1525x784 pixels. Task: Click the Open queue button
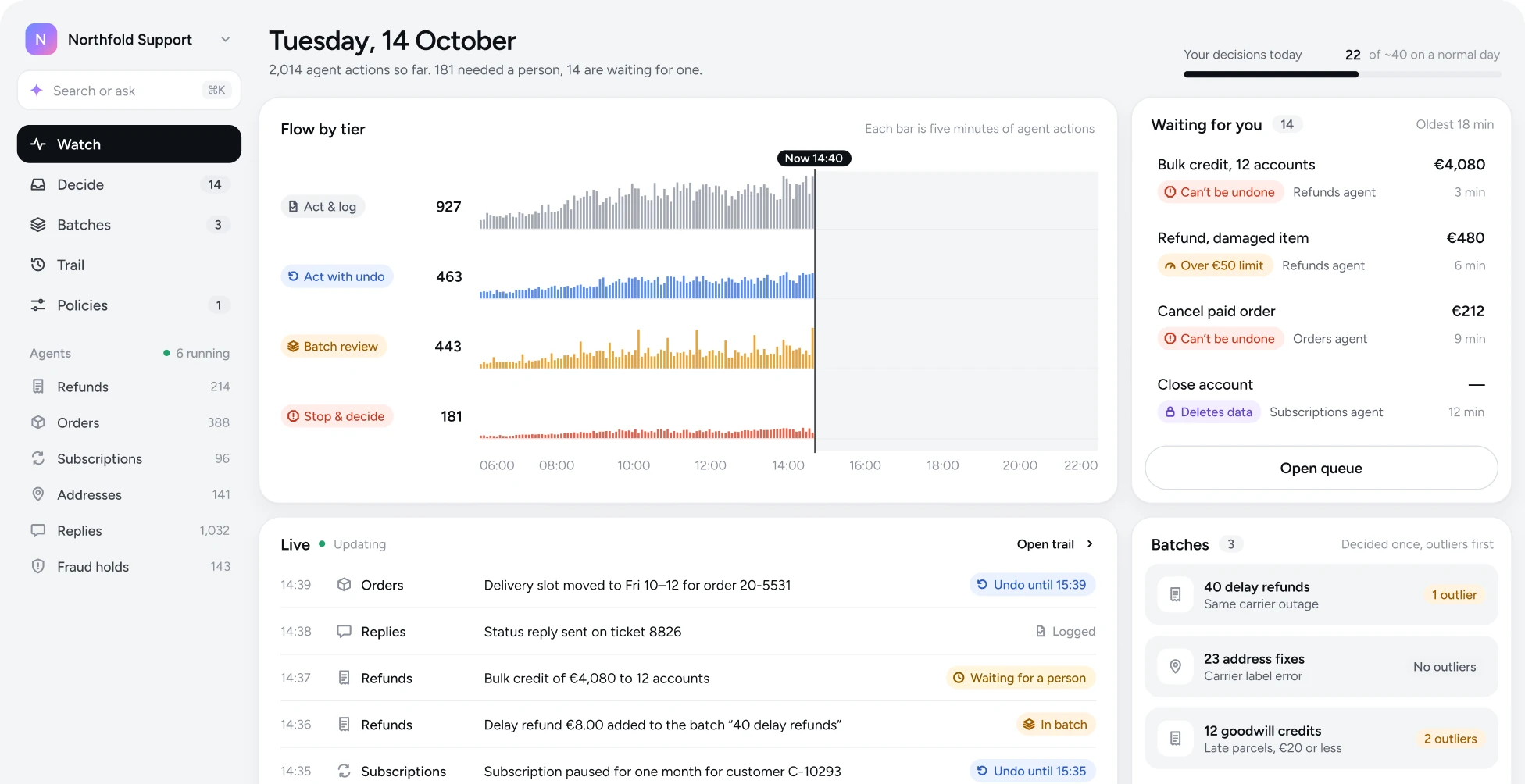click(x=1321, y=468)
